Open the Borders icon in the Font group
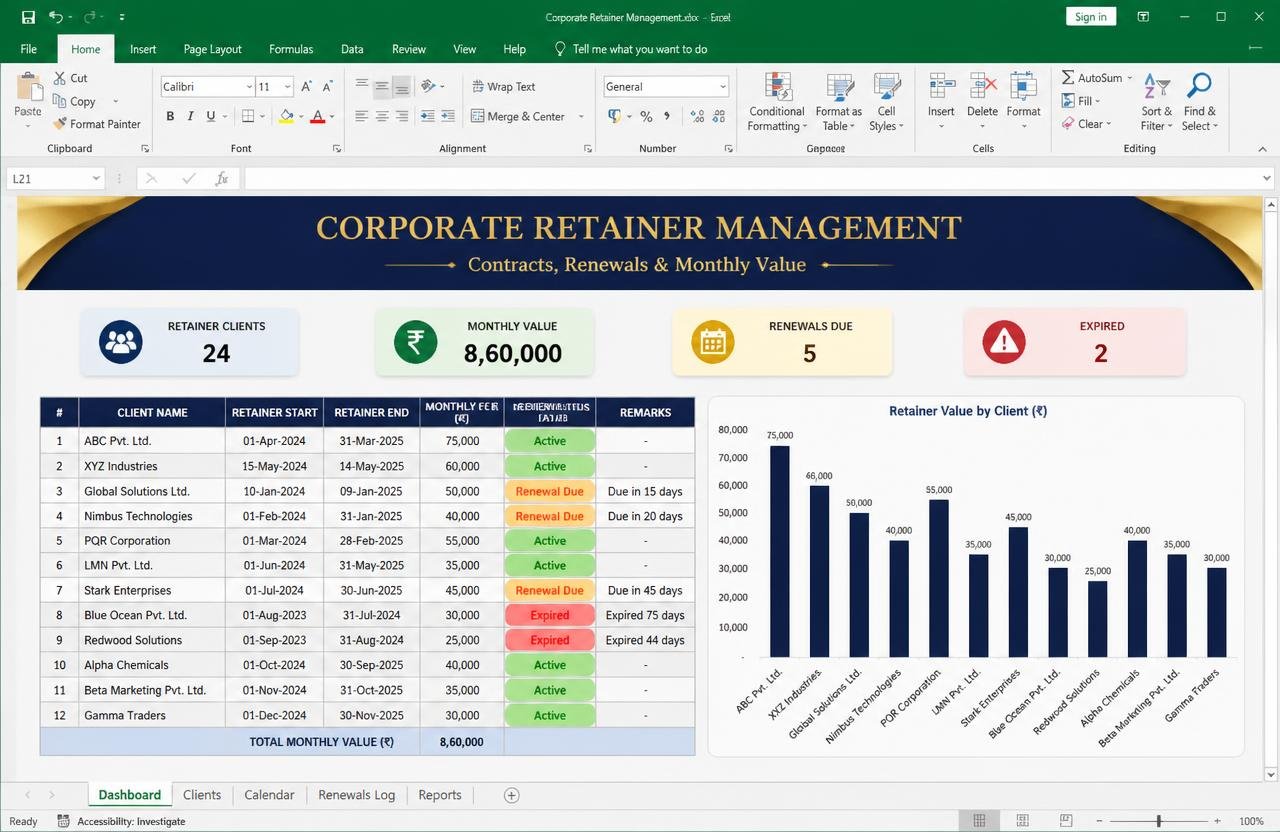This screenshot has height=832, width=1280. pyautogui.click(x=248, y=116)
